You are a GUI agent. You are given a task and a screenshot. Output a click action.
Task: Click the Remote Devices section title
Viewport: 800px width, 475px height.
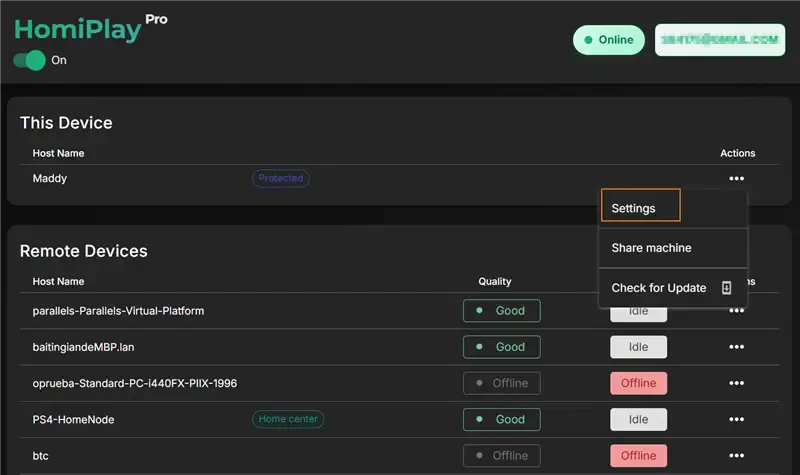[x=84, y=251]
